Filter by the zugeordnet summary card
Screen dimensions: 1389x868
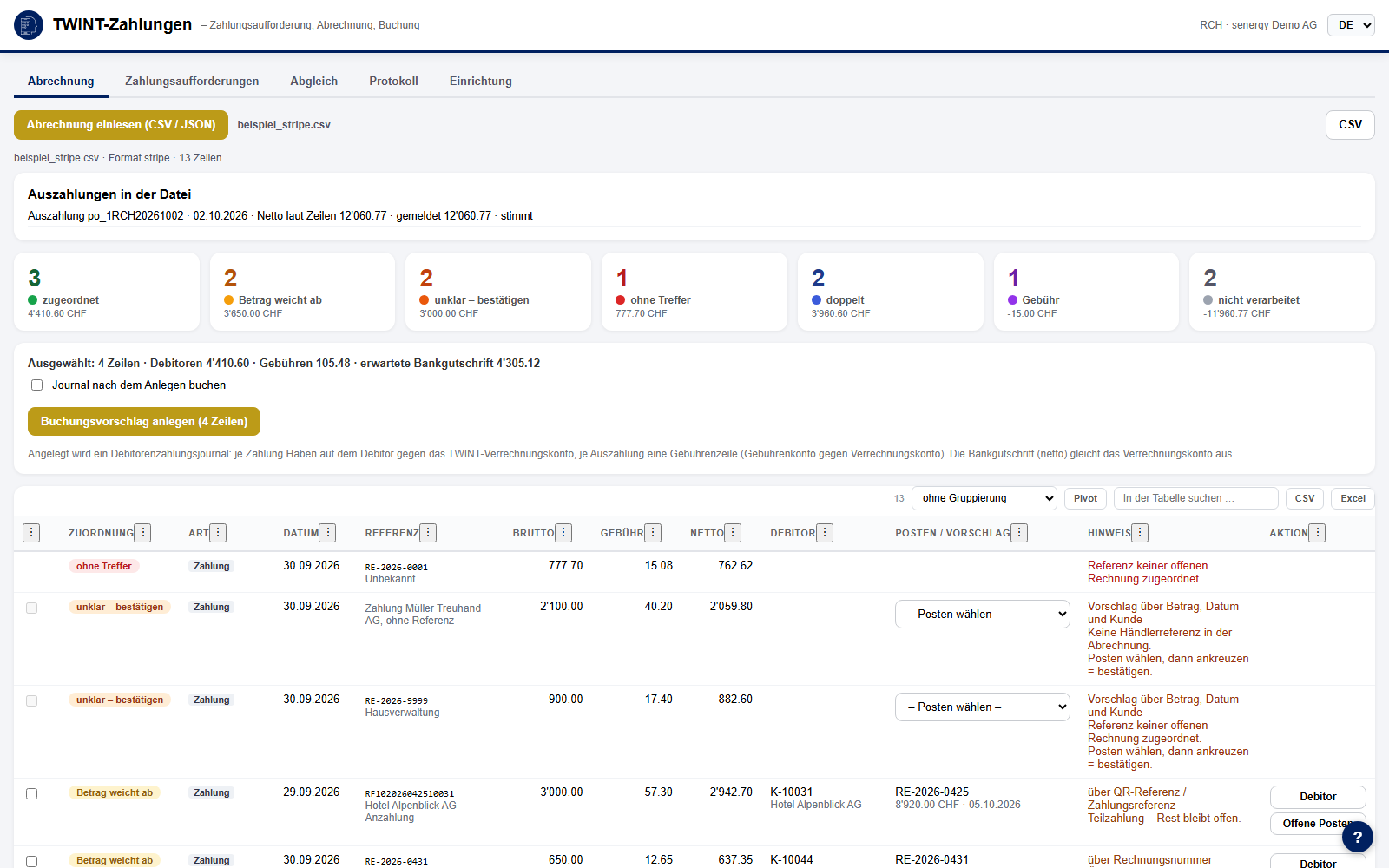(107, 292)
